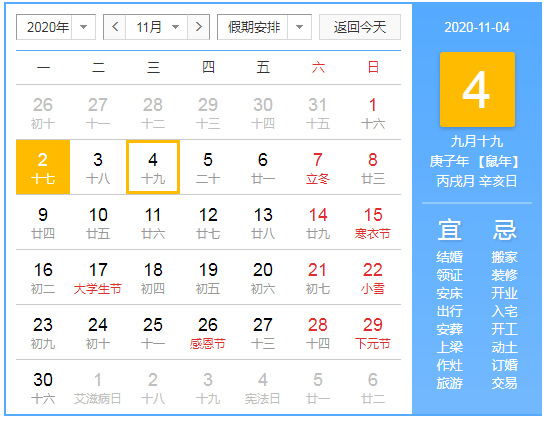Select November 29 下元节
This screenshot has height=423, width=549.
click(x=373, y=332)
